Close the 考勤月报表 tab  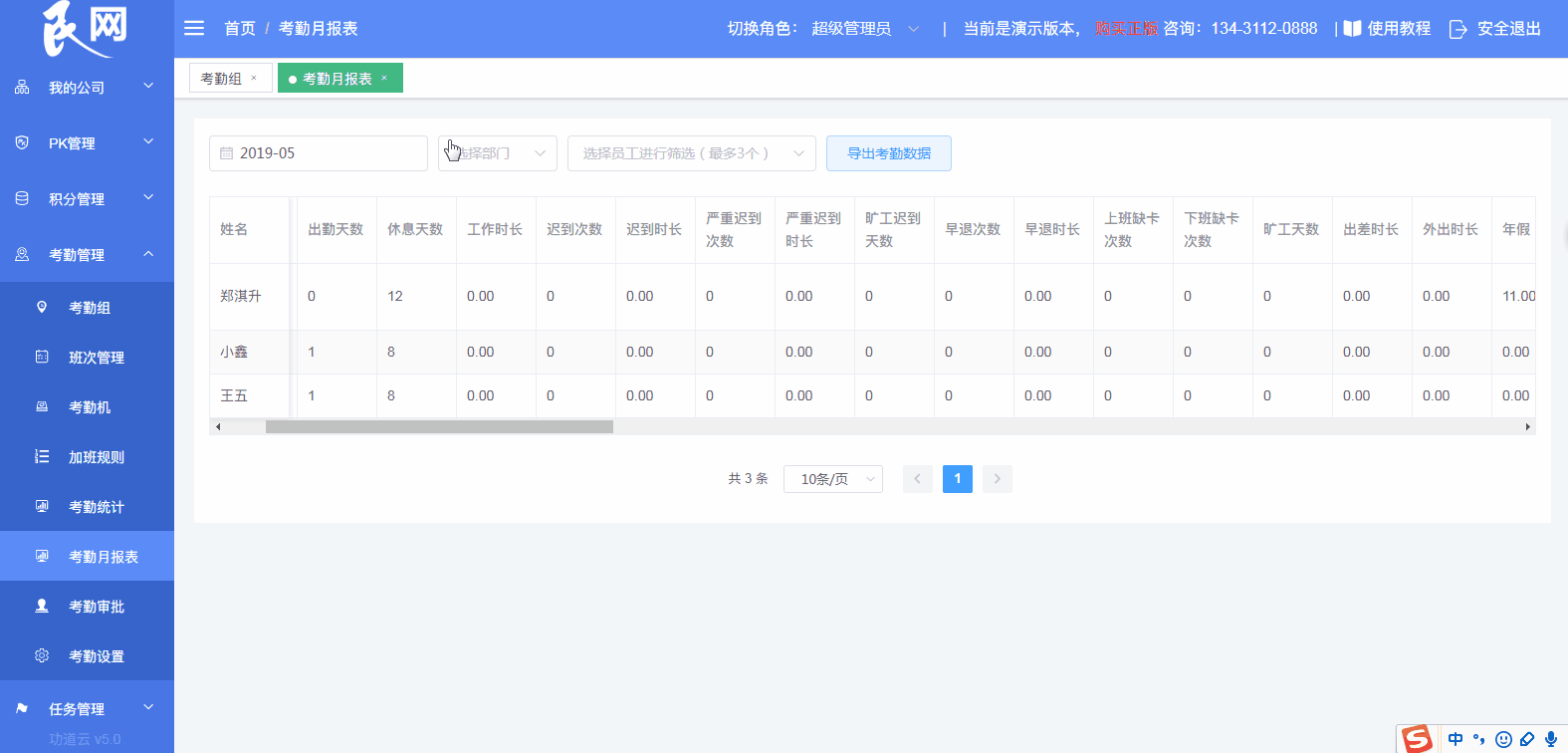coord(384,78)
